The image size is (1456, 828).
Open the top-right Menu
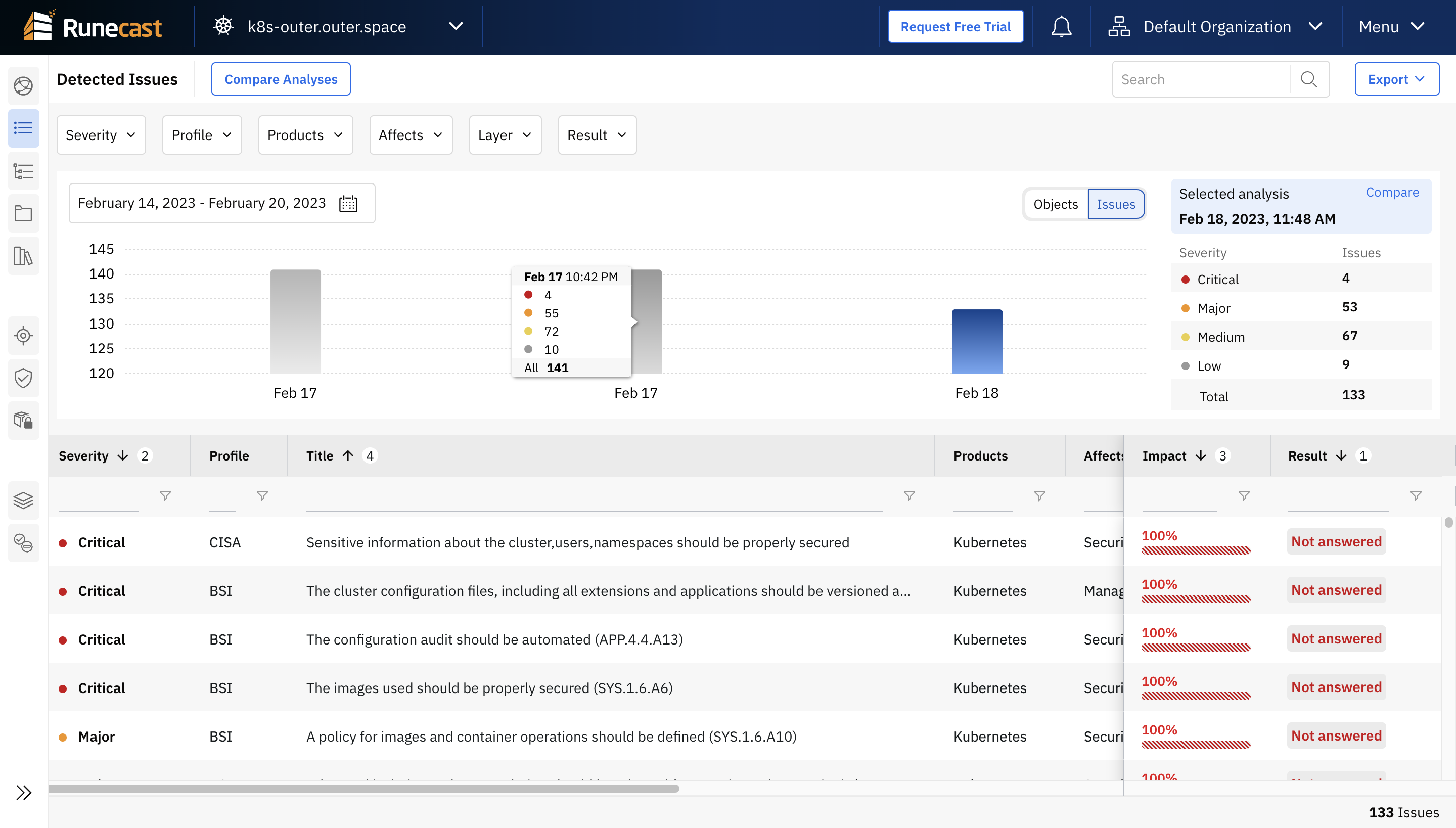click(1392, 27)
